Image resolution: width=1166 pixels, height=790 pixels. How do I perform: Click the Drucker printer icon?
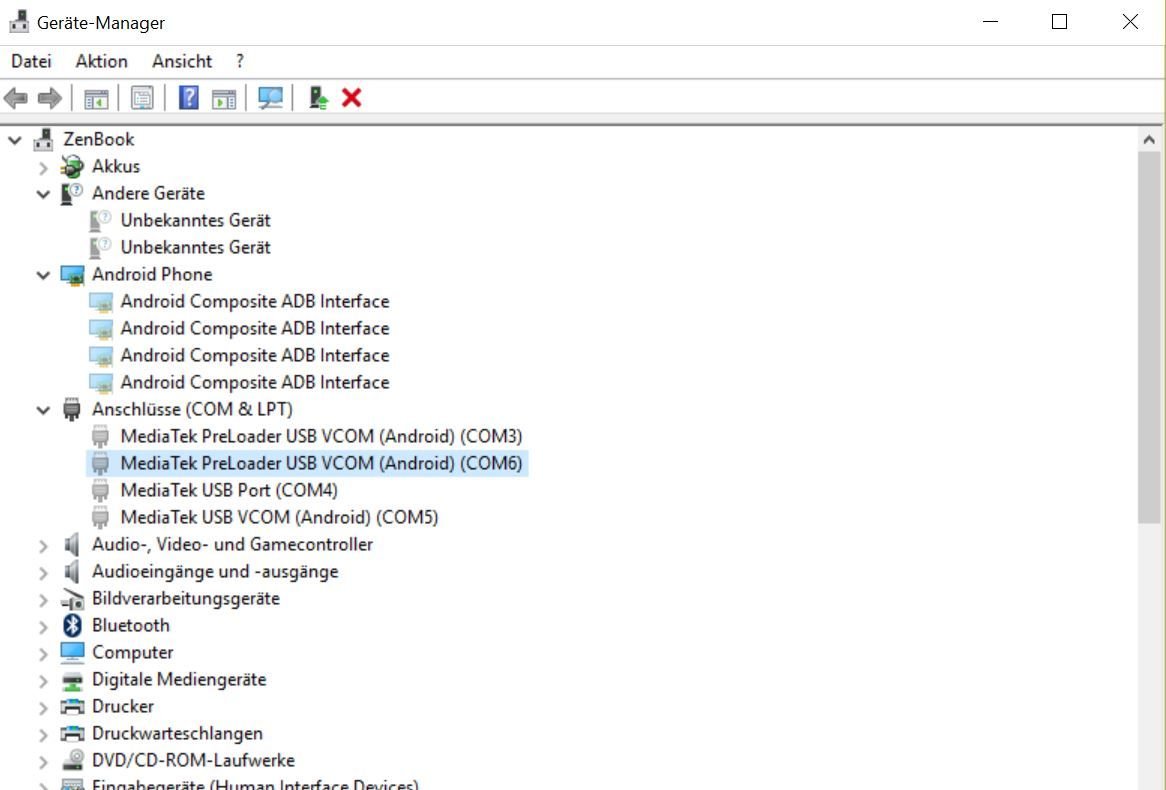coord(72,706)
